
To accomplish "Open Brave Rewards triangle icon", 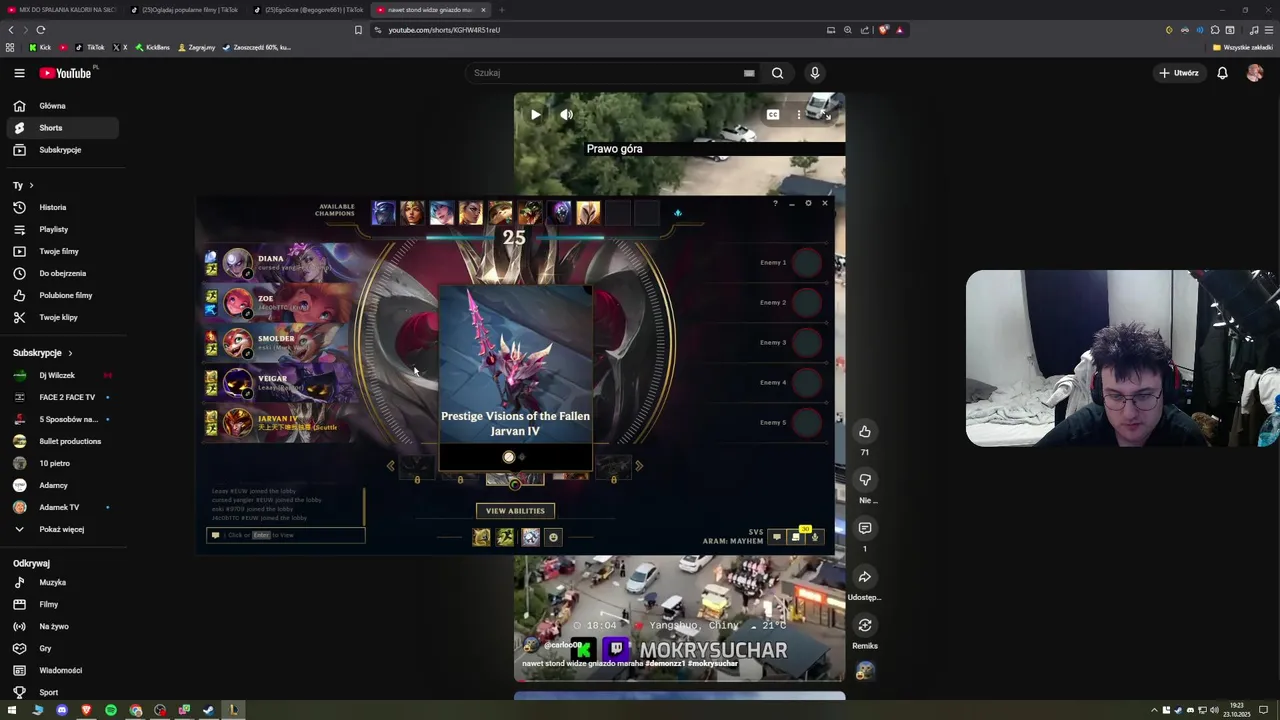I will tap(899, 30).
